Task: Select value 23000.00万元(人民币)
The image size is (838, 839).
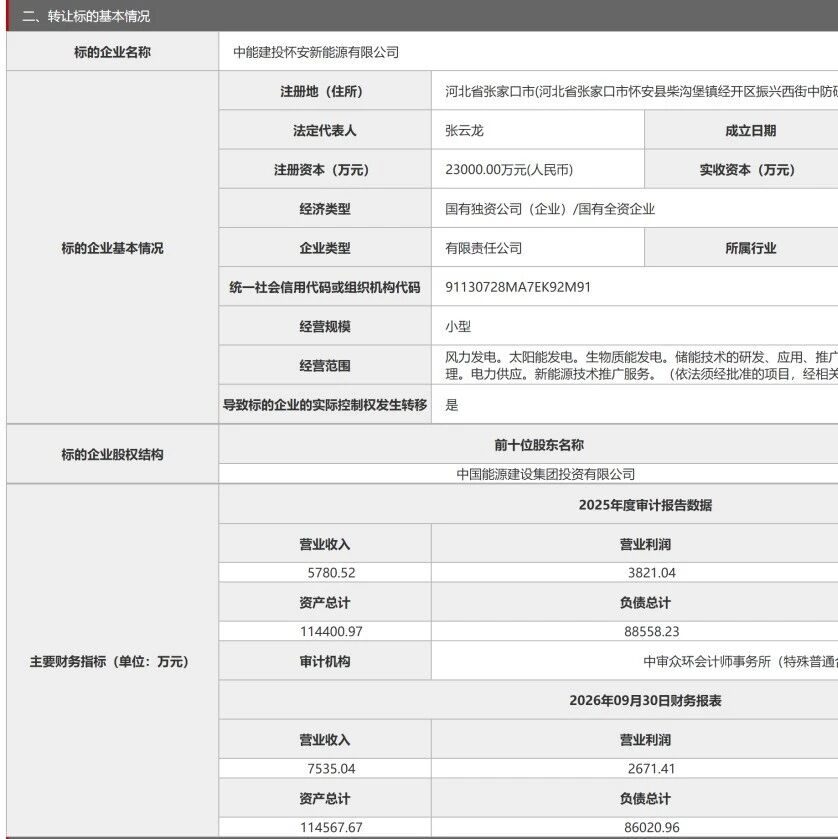Action: (509, 170)
